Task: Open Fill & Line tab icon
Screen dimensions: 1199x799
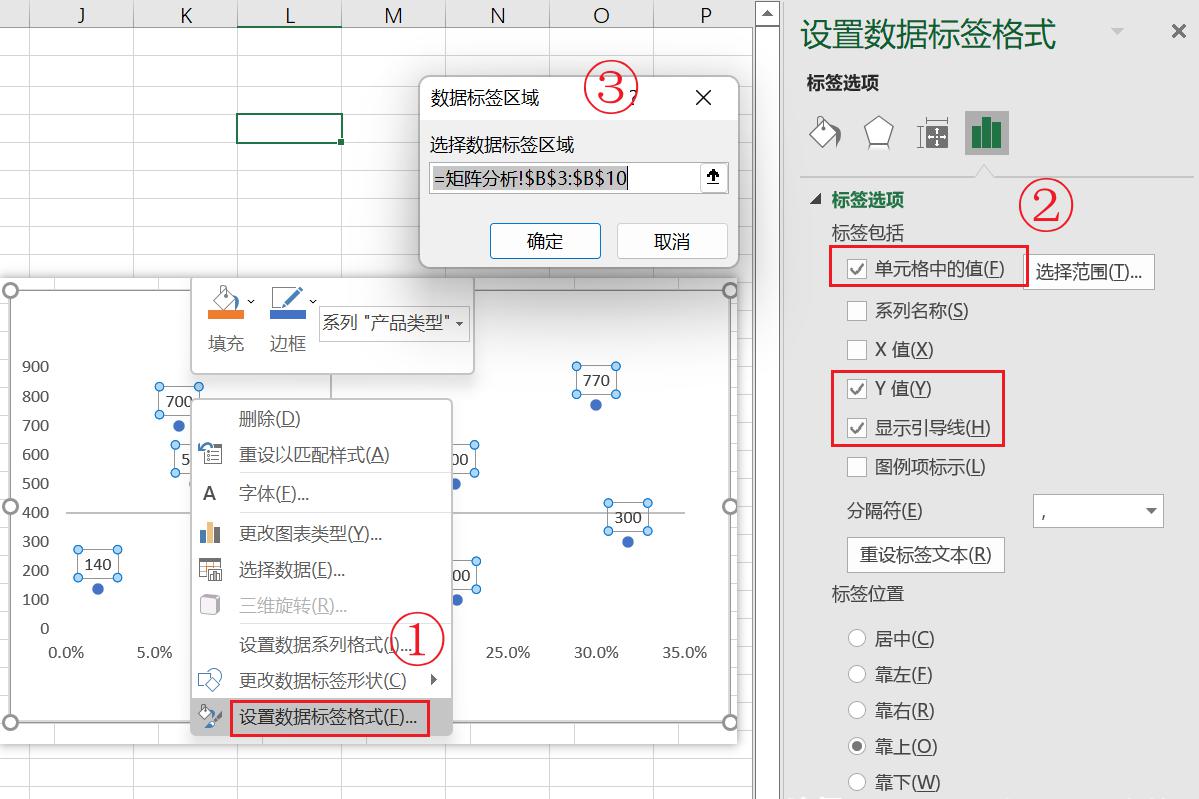Action: coord(824,133)
